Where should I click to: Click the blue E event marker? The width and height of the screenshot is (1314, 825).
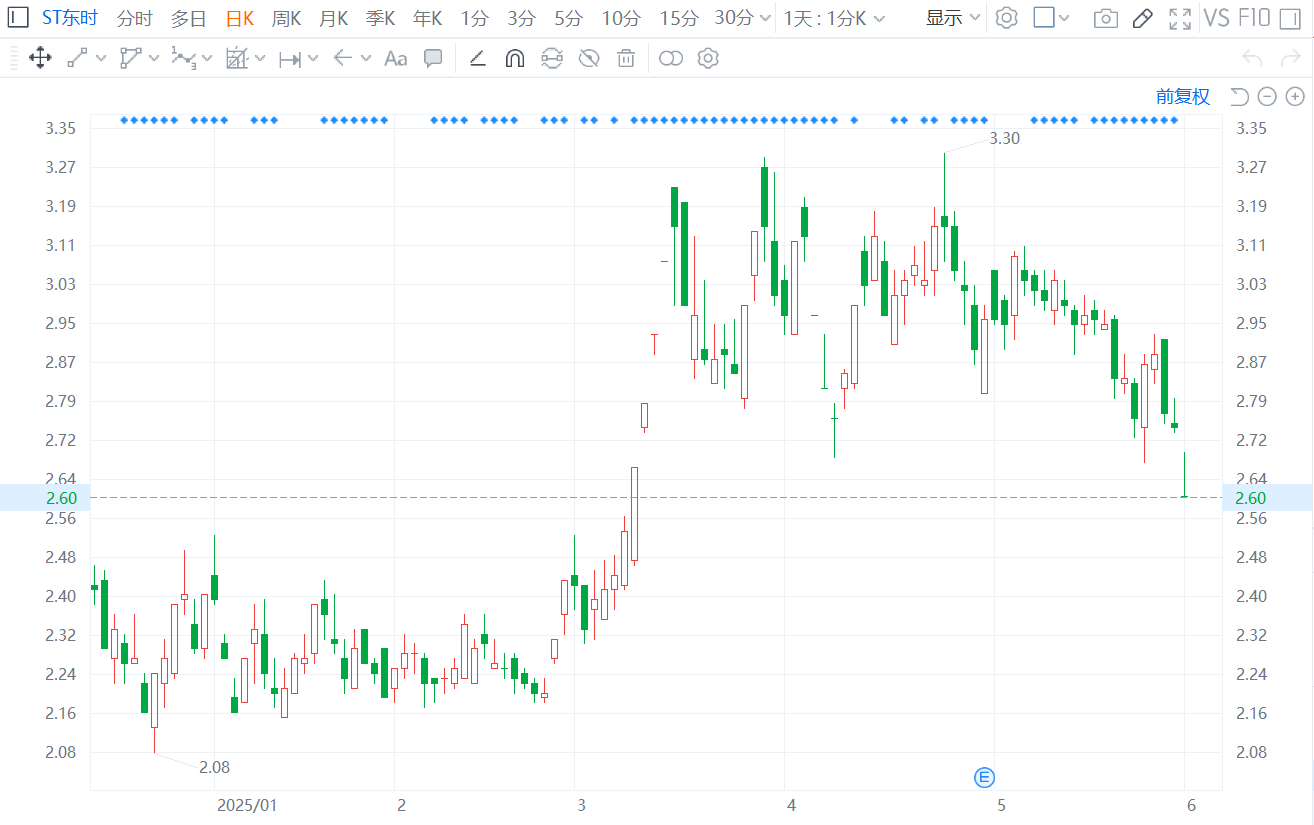(x=985, y=777)
